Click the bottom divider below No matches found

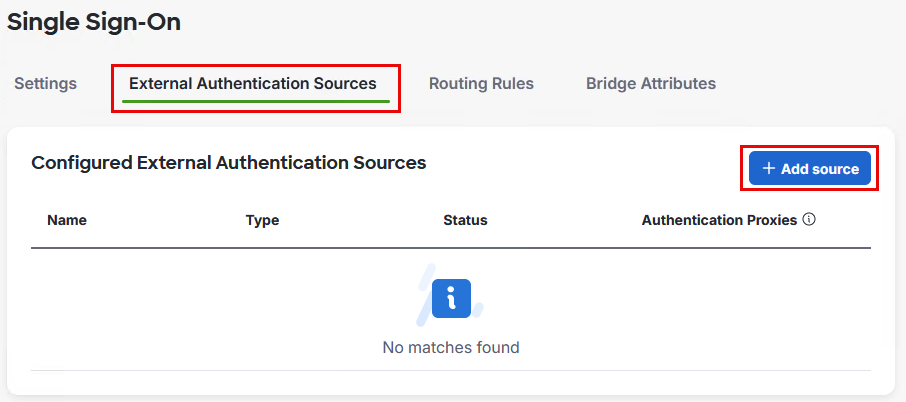(x=451, y=371)
